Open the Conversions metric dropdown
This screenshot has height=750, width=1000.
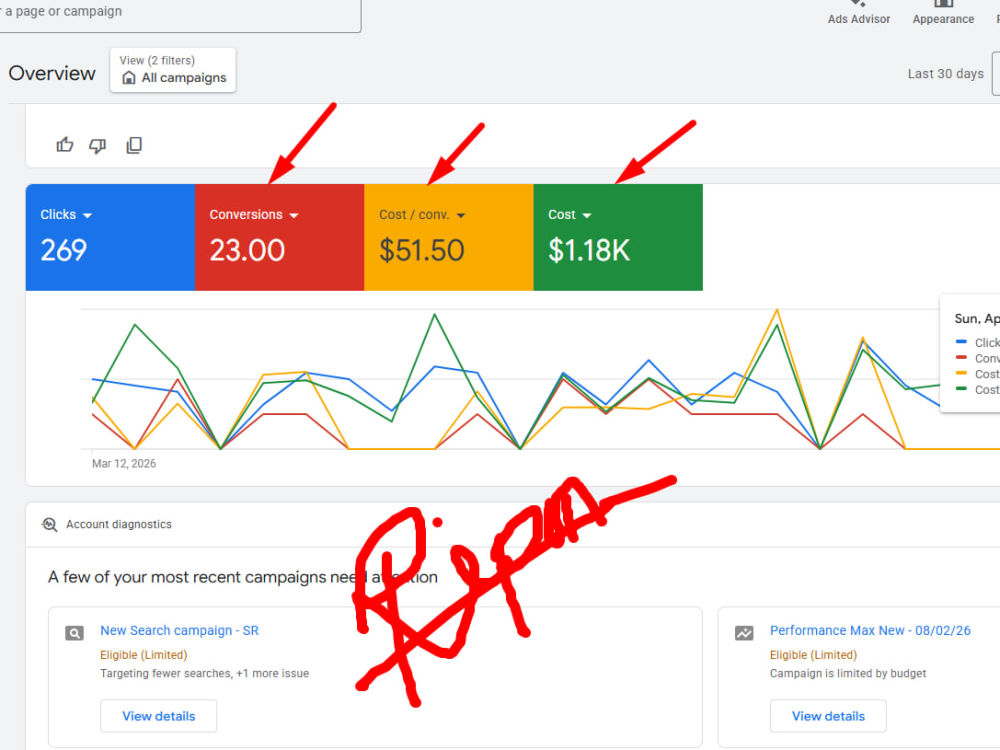(x=254, y=215)
